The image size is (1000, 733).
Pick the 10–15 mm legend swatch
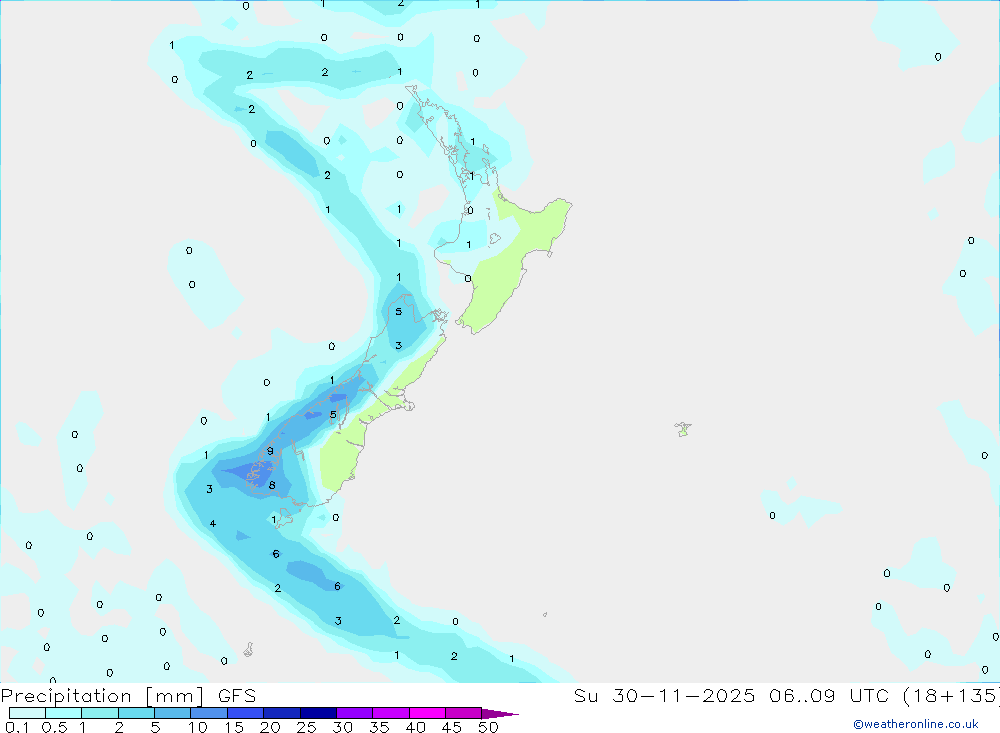(x=209, y=713)
